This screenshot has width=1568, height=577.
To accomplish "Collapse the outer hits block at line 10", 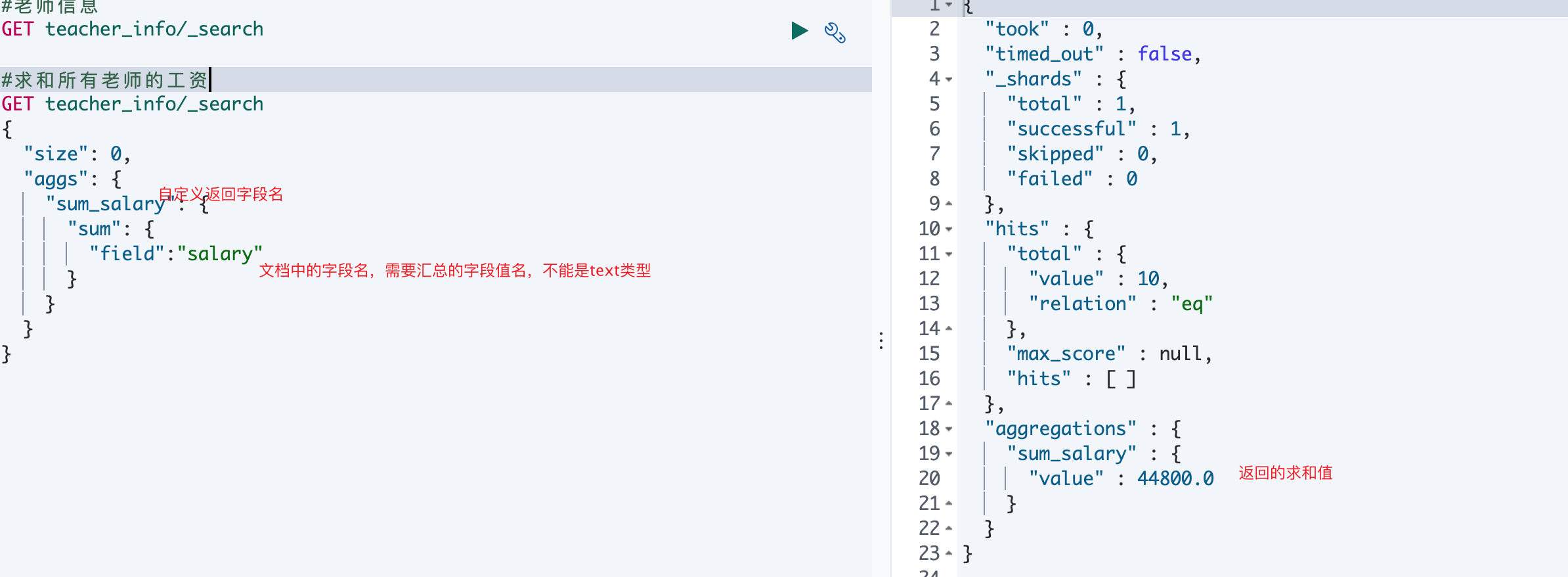I will (x=949, y=229).
